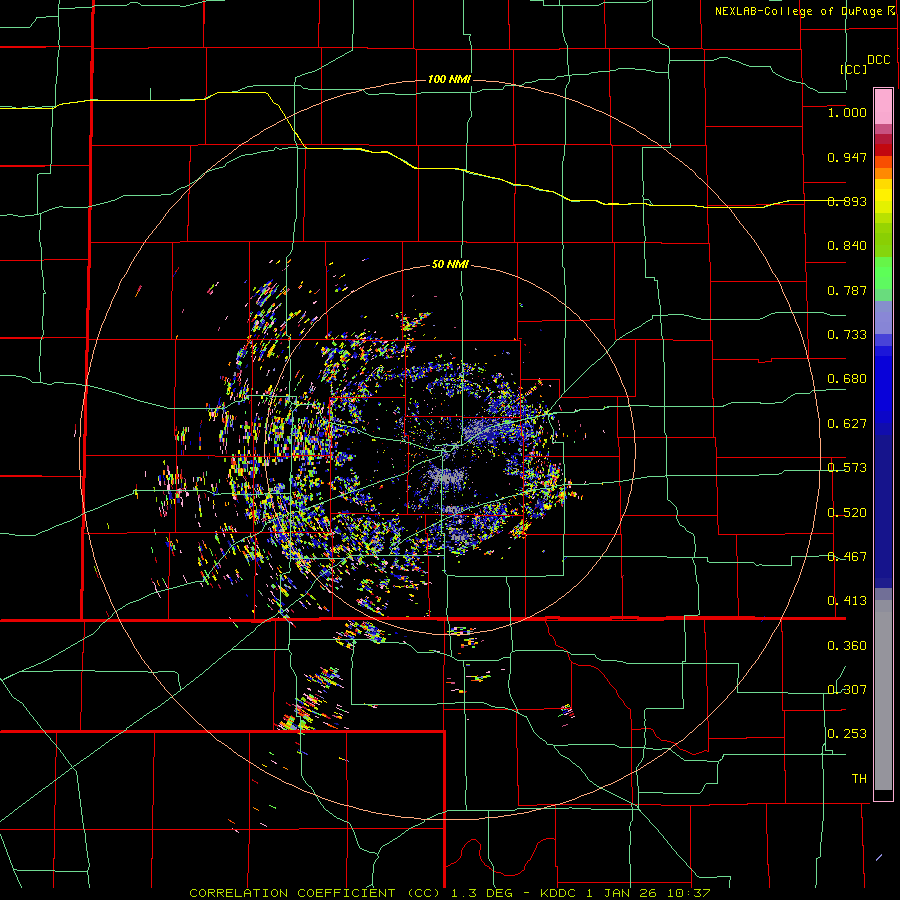Viewport: 900px width, 900px height.
Task: Select the 0.307 scale value
Action: pyautogui.click(x=847, y=689)
